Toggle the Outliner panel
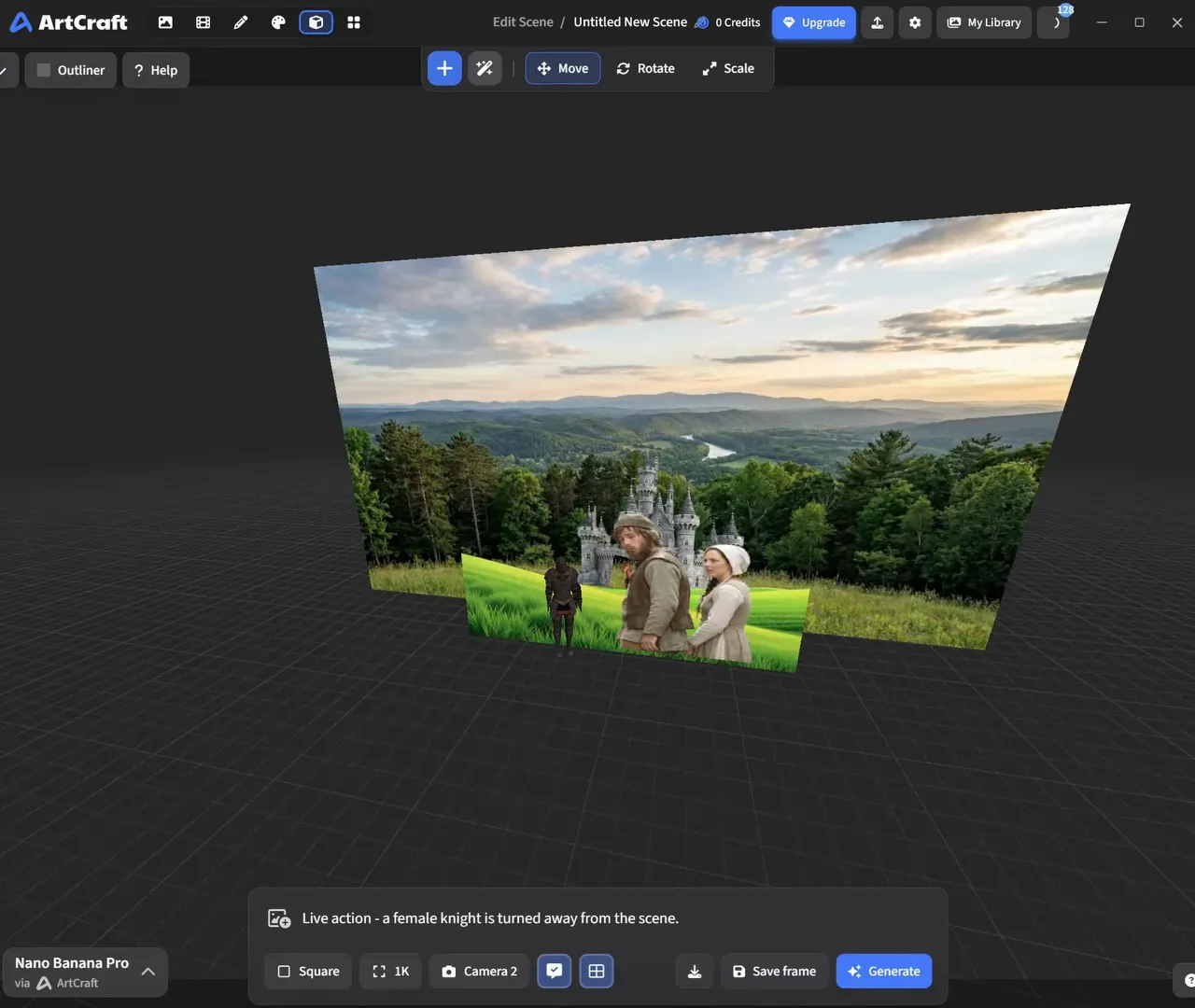Image resolution: width=1195 pixels, height=1008 pixels. (71, 70)
